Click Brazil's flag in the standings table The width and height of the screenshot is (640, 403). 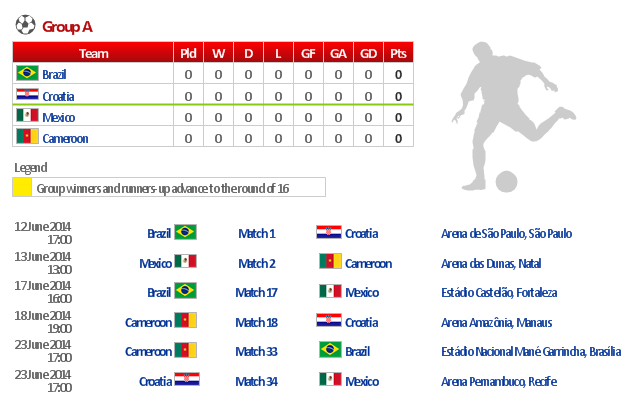[27, 73]
